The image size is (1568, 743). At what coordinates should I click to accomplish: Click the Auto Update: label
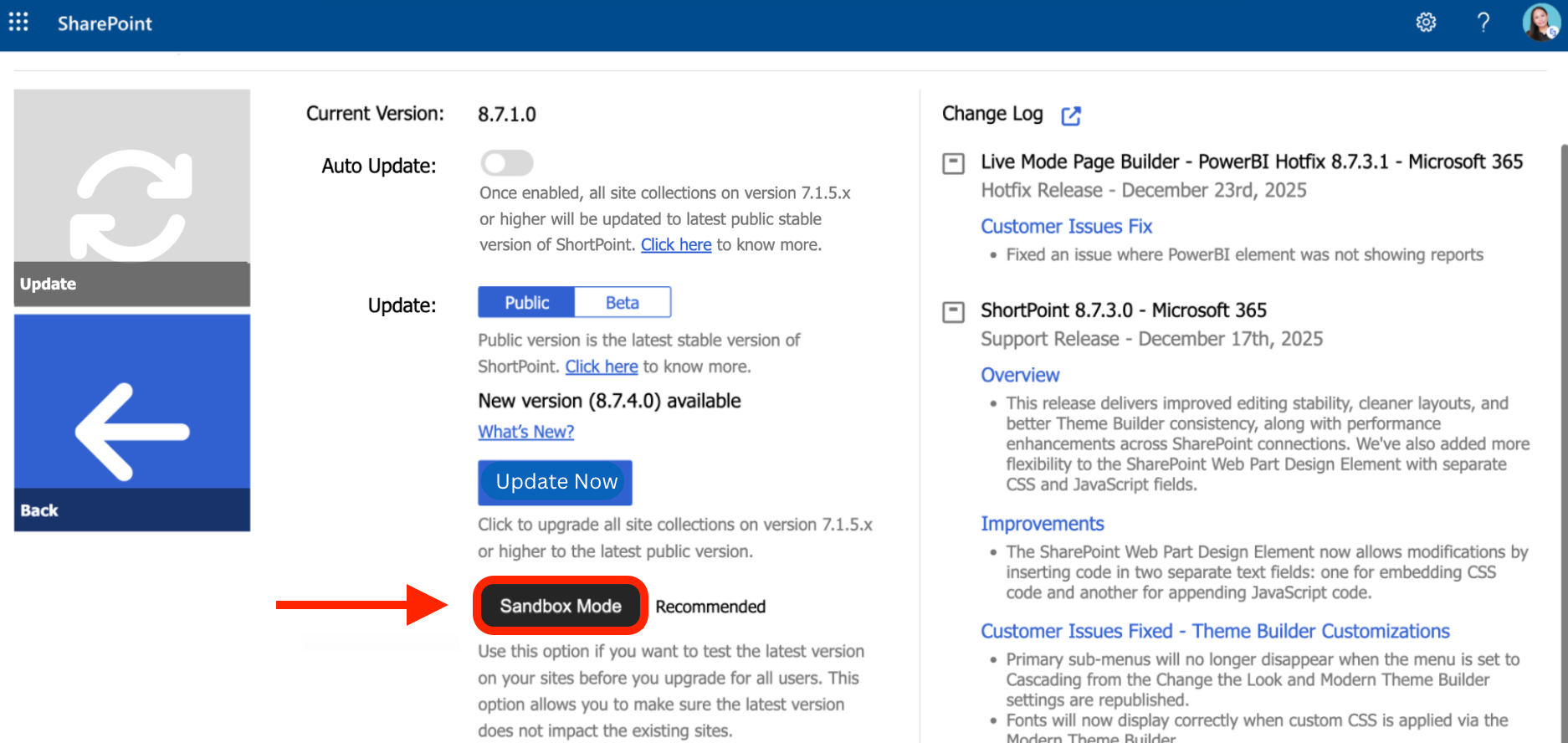pos(379,166)
